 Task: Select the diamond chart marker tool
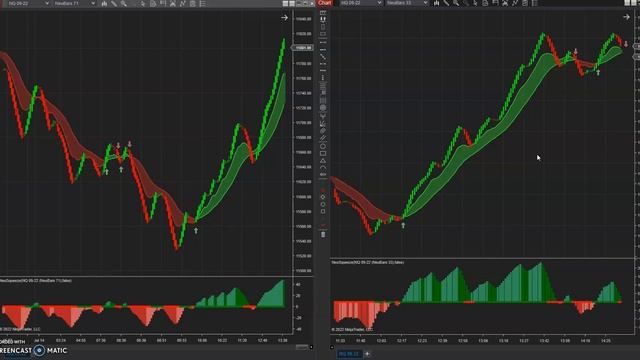coord(323,197)
